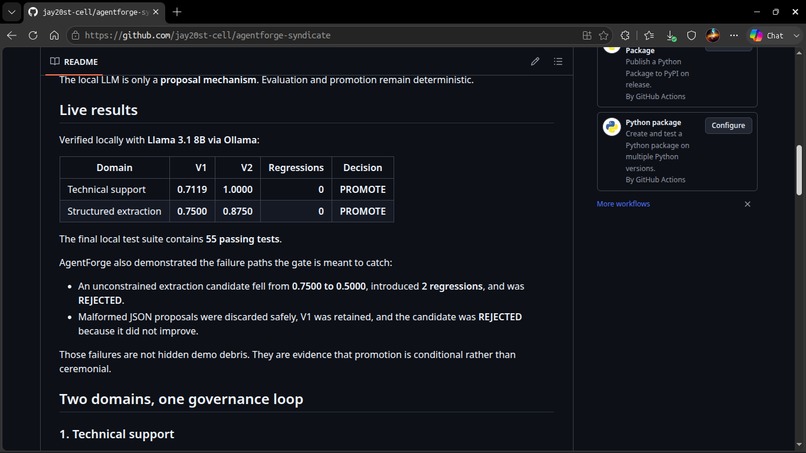Click the Domain column header
The width and height of the screenshot is (806, 453).
pos(115,168)
